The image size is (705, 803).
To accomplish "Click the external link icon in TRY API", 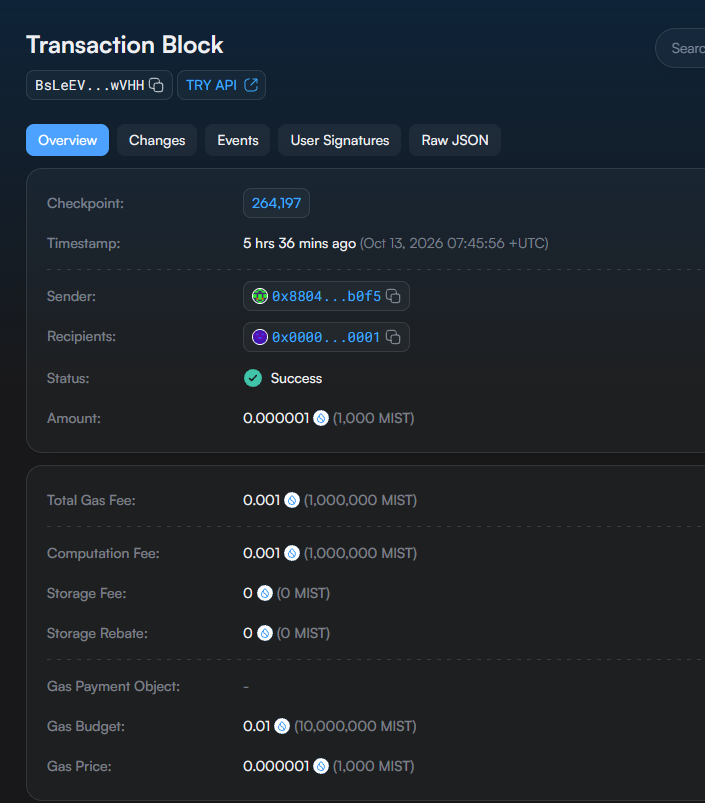I will 251,84.
